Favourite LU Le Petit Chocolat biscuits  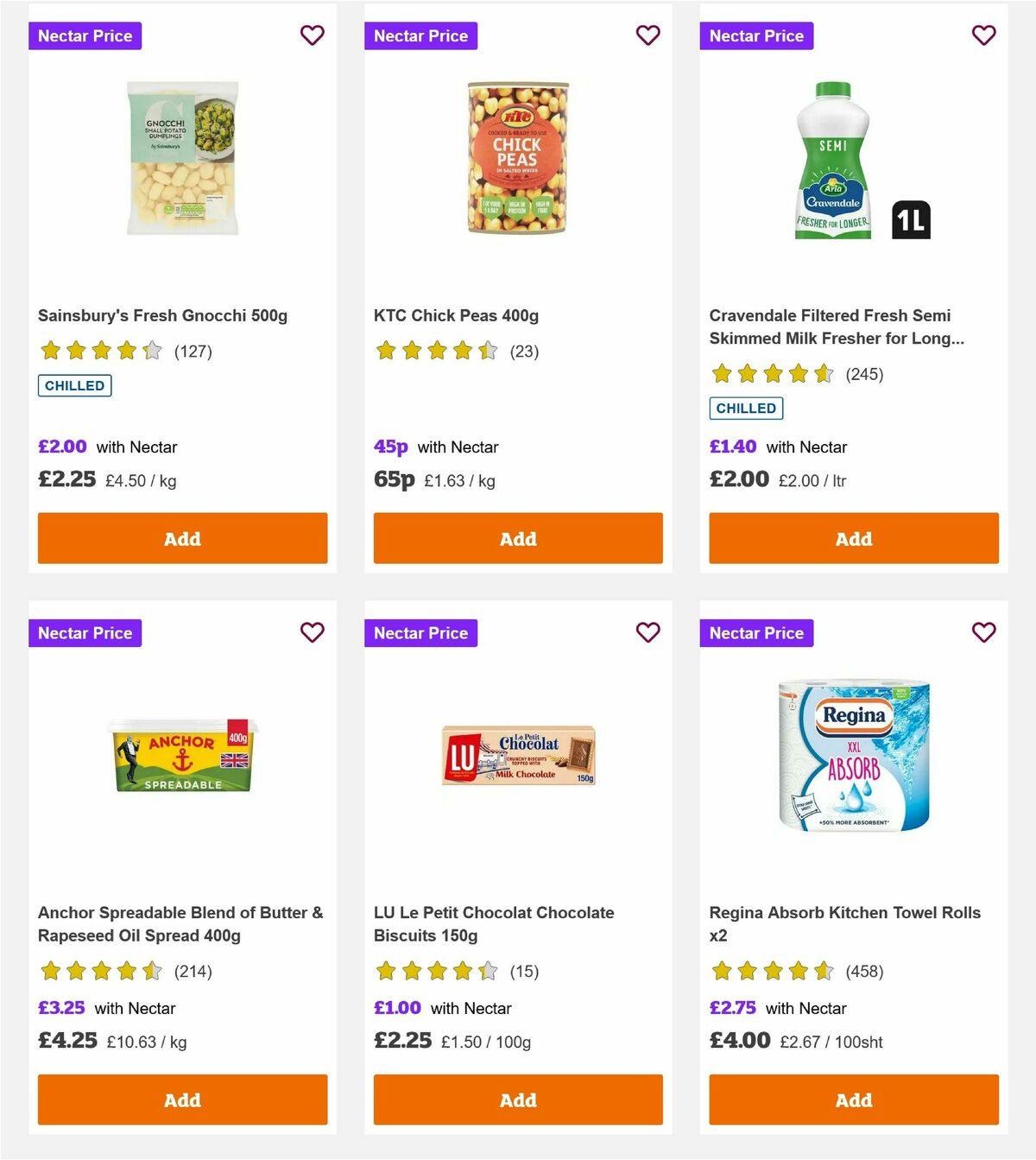(647, 632)
